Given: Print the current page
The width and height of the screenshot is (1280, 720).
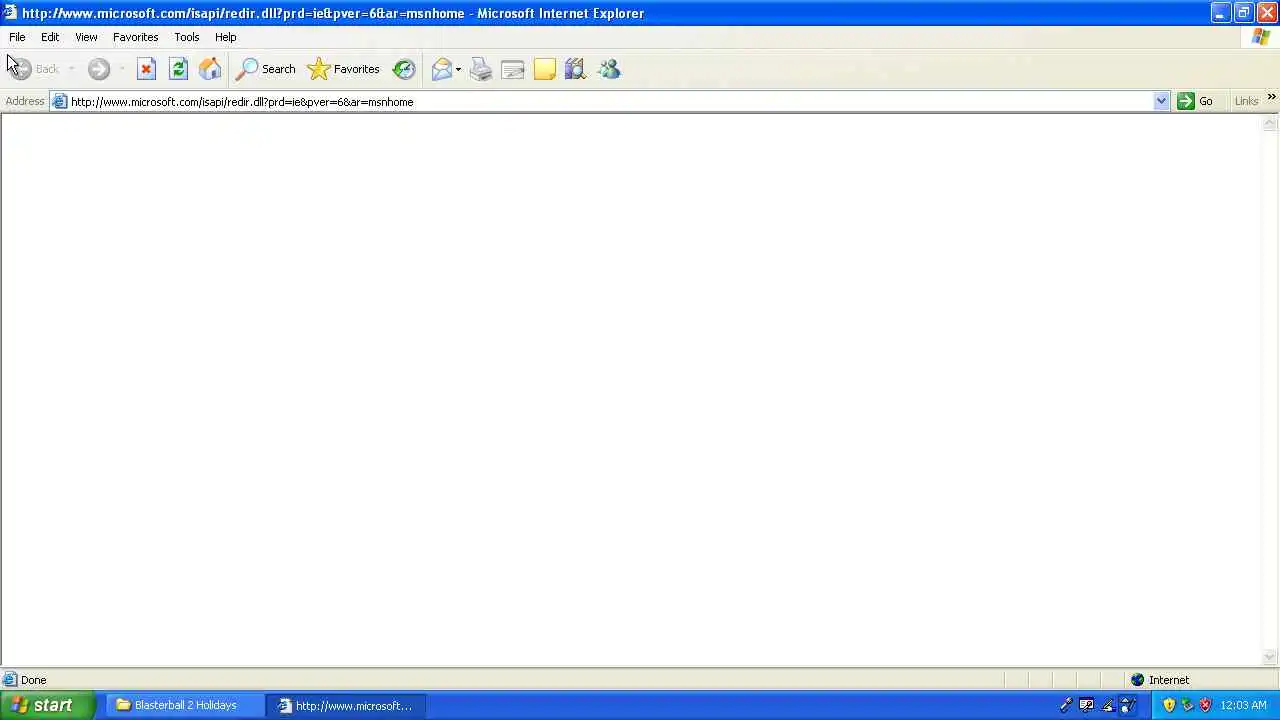Looking at the screenshot, I should pos(481,69).
